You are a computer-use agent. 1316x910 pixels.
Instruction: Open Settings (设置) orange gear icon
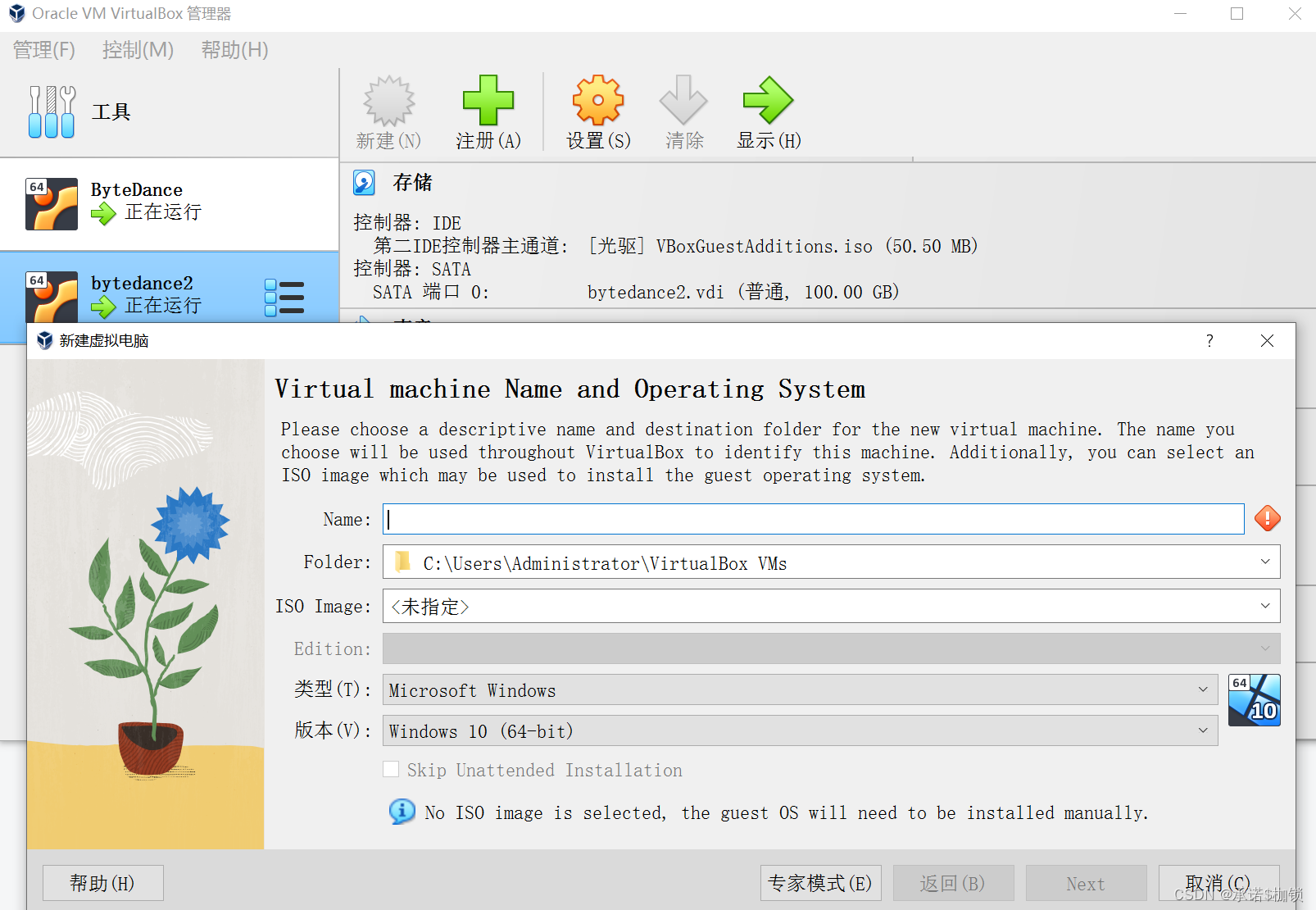click(x=598, y=101)
